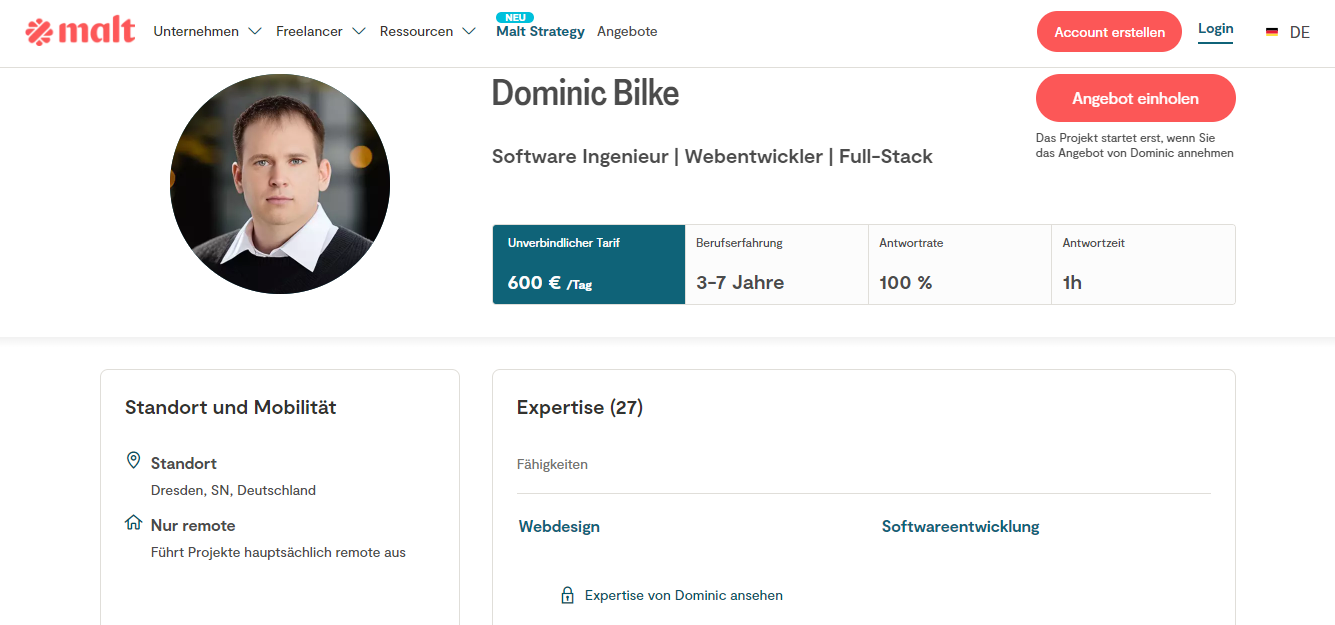Click the German flag icon

point(1272,32)
